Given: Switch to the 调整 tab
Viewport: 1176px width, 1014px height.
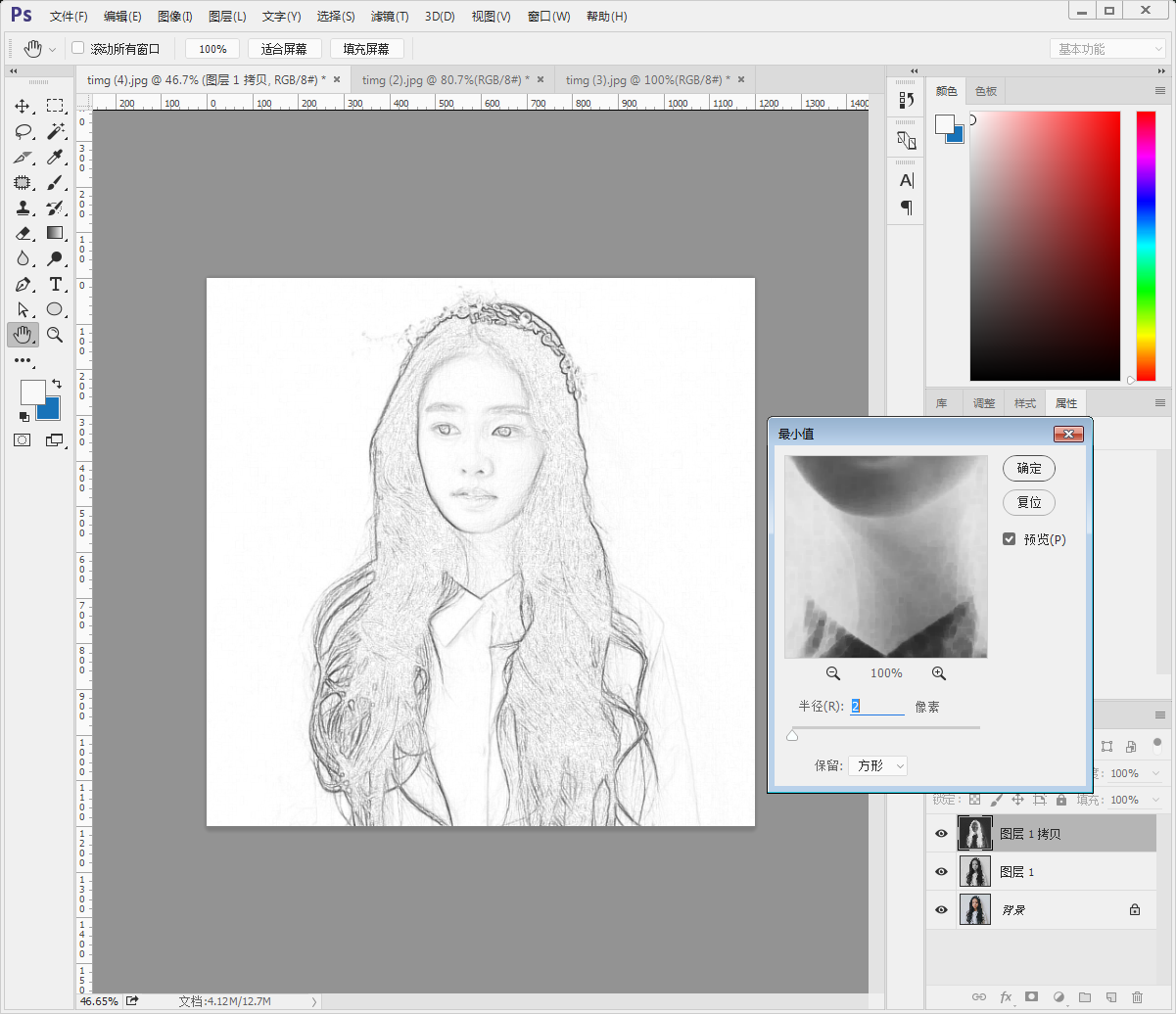Looking at the screenshot, I should [x=984, y=402].
